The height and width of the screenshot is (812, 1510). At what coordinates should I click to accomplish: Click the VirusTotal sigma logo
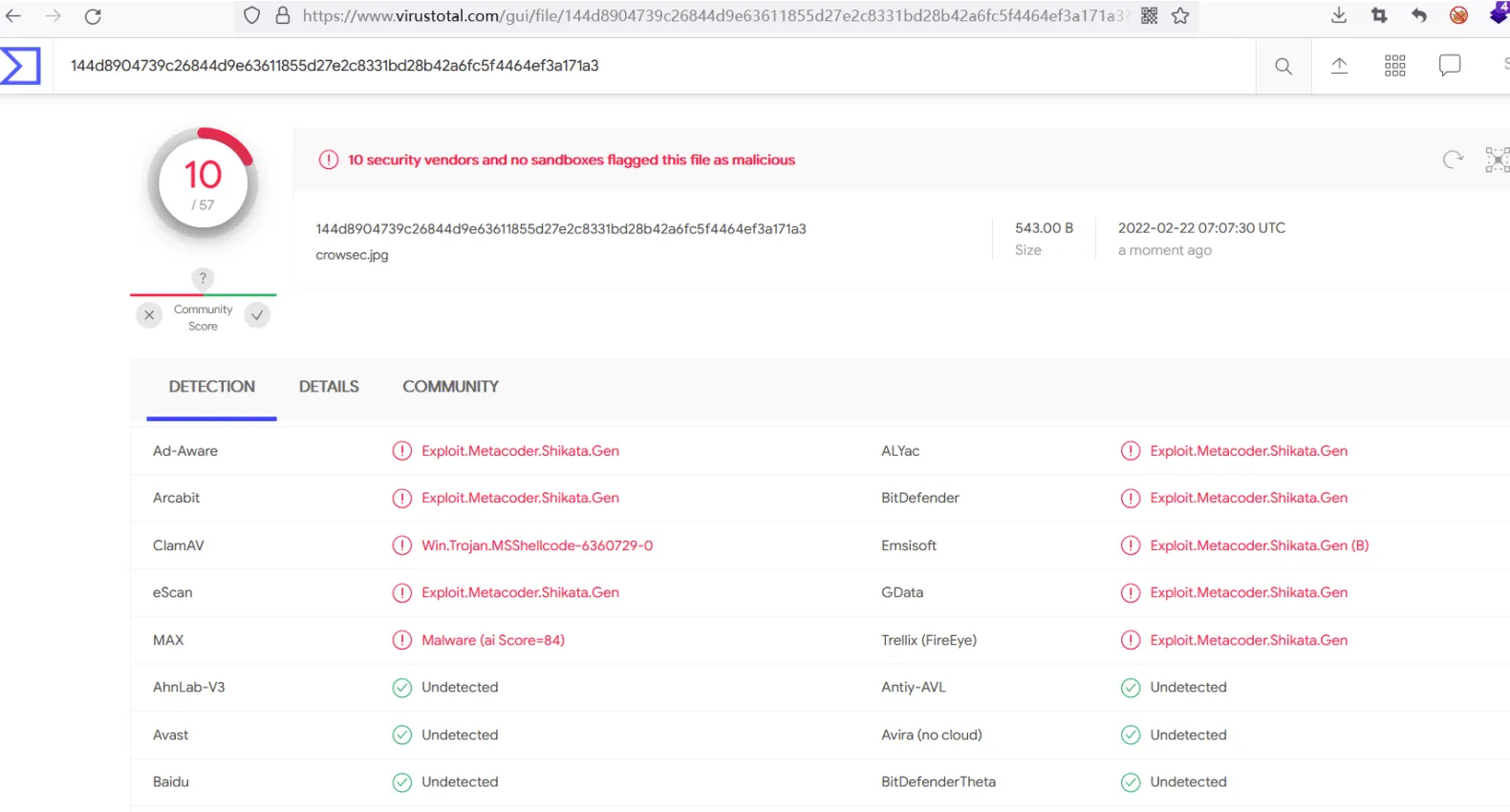point(20,66)
